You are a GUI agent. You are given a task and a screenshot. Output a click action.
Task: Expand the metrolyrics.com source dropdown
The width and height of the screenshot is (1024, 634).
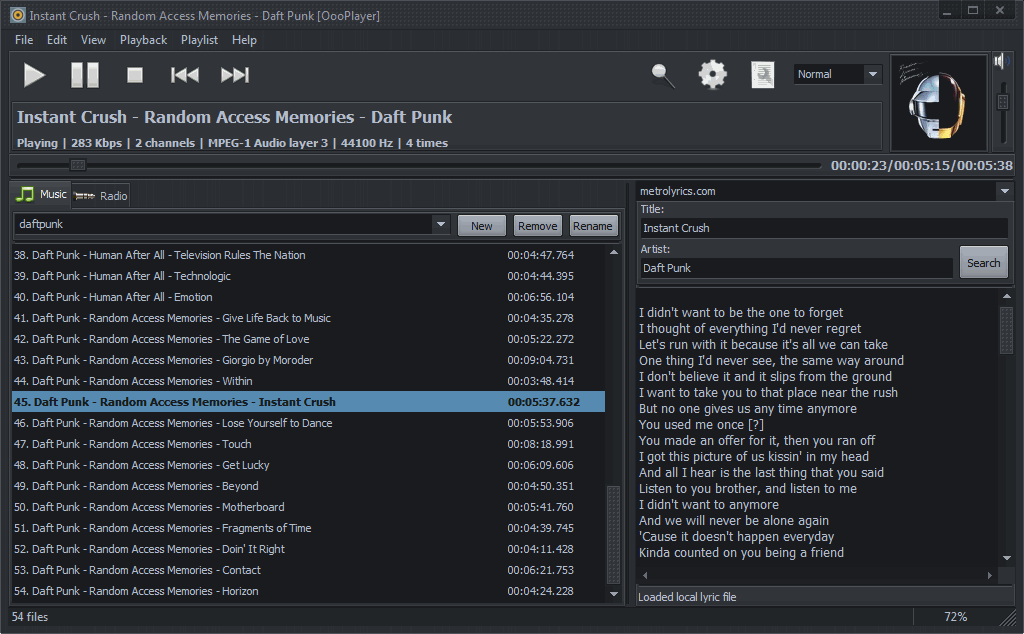(x=1004, y=191)
